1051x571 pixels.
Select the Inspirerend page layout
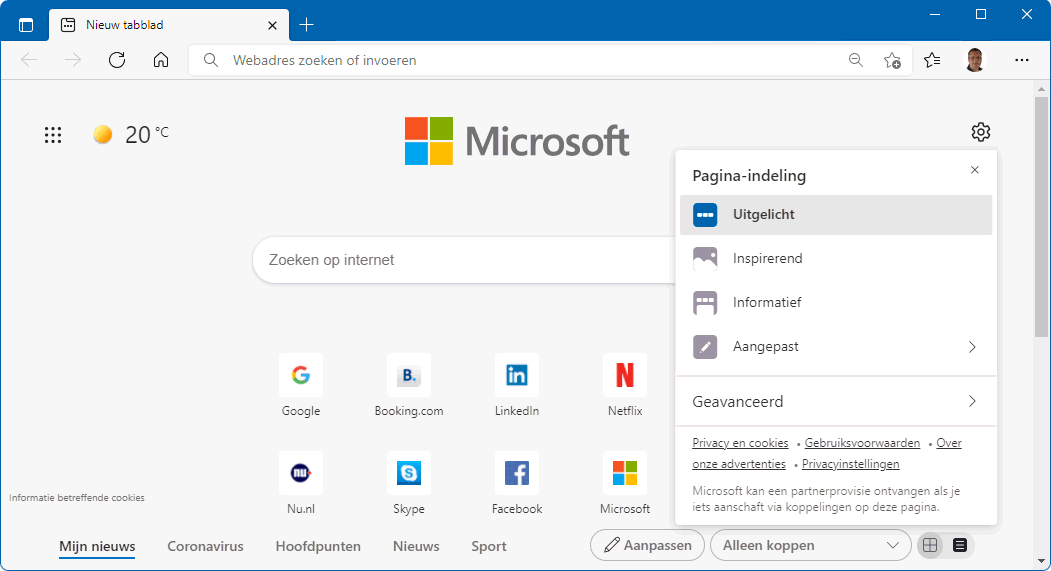tap(836, 259)
